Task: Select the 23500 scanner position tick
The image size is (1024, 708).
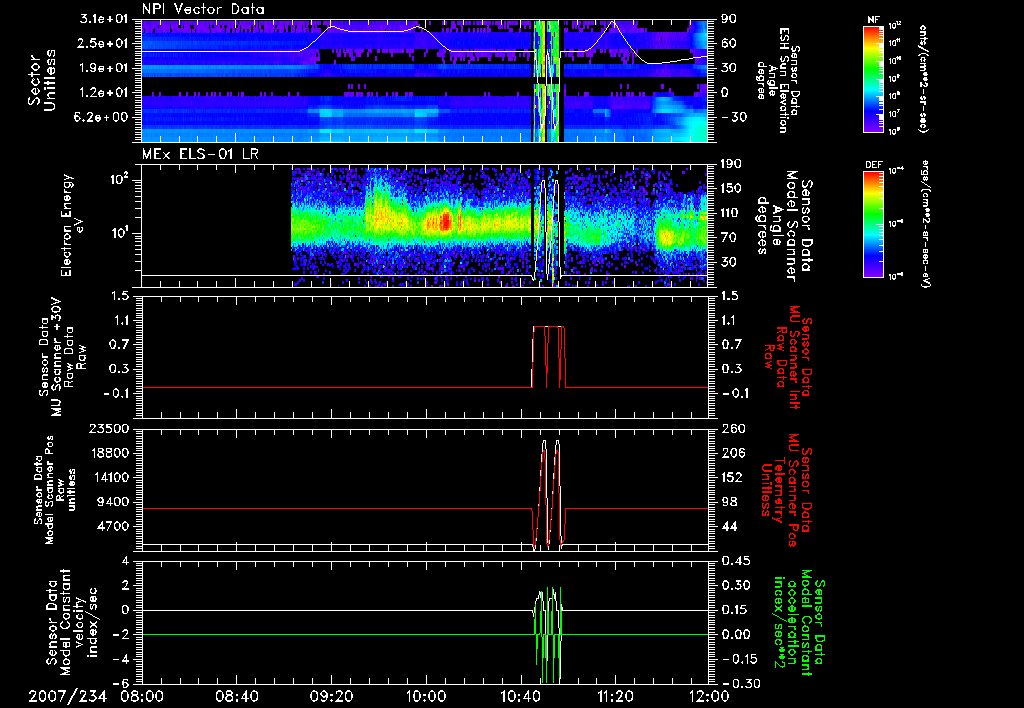Action: pos(108,429)
